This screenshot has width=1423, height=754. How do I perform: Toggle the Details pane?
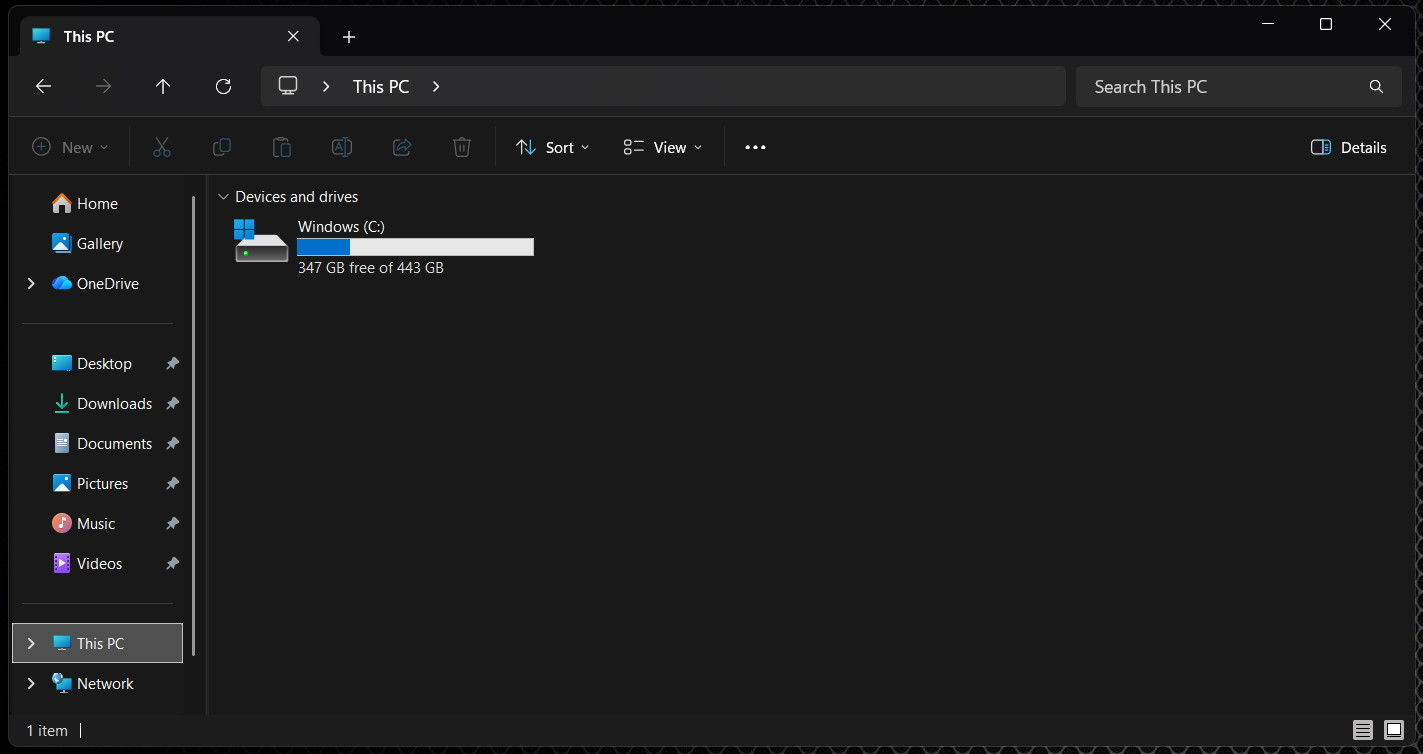click(1348, 147)
